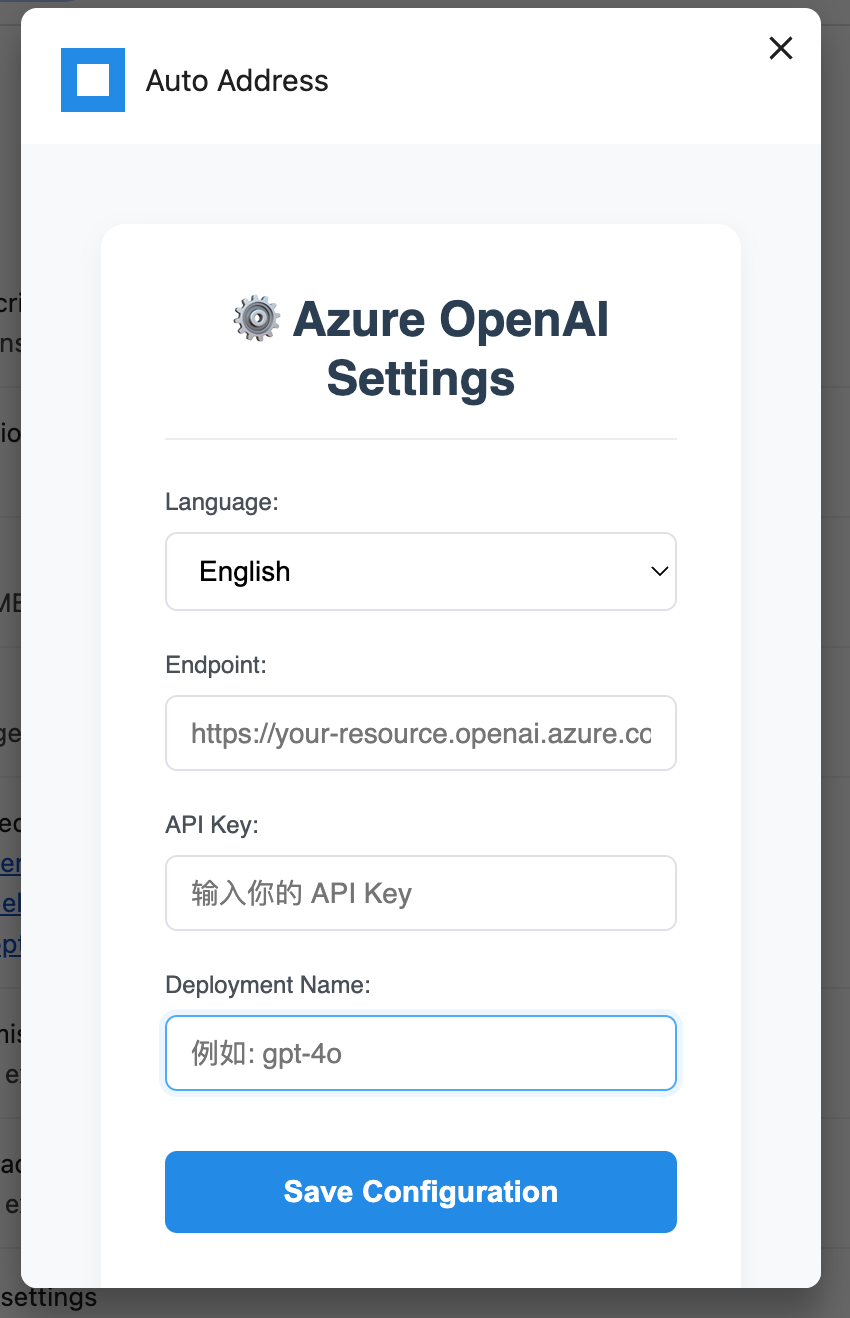This screenshot has height=1318, width=850.
Task: Click the Azure OpenAI Settings heading
Action: pos(420,348)
